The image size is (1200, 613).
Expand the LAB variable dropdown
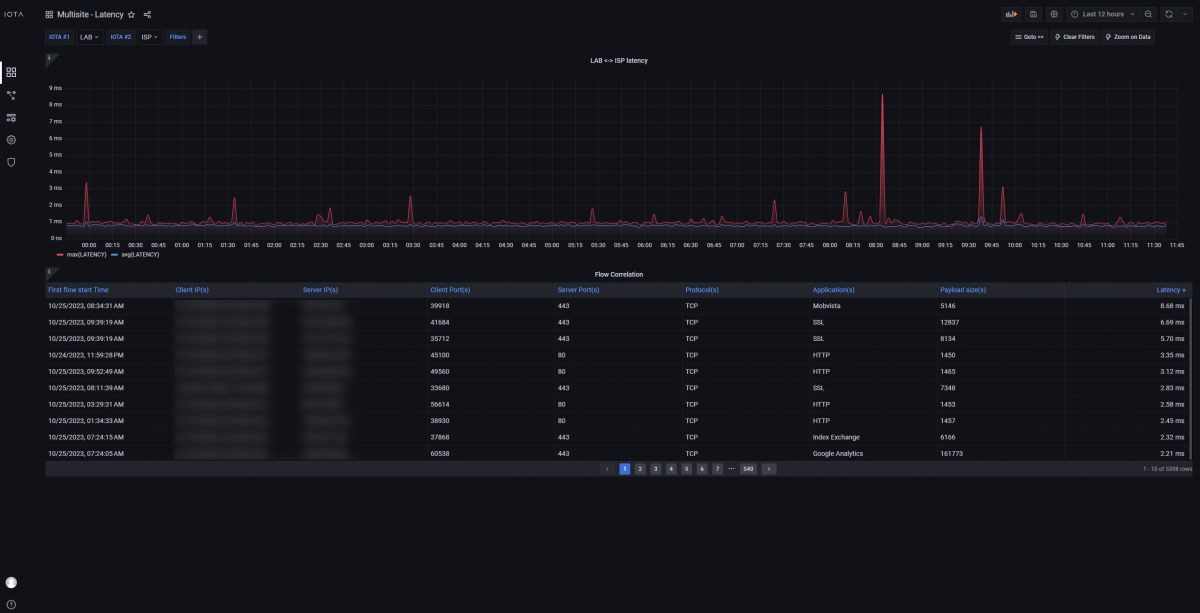tap(89, 37)
